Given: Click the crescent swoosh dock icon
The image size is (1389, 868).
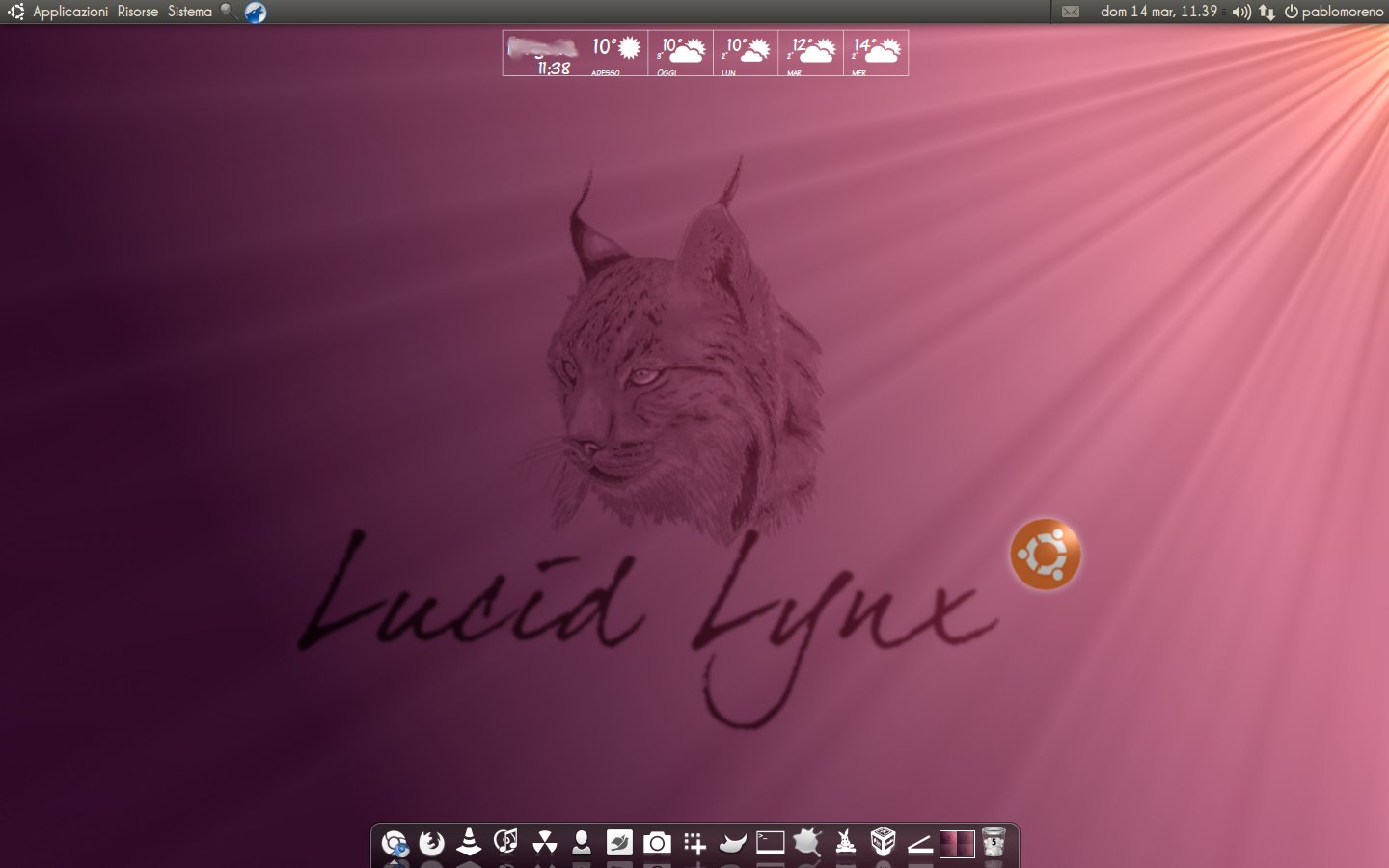Looking at the screenshot, I should pos(732,844).
